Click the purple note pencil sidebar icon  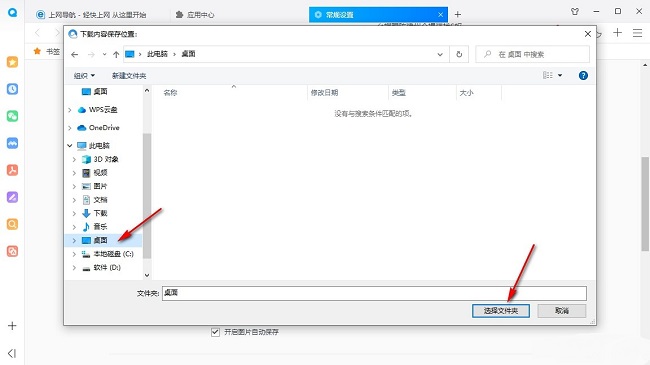(12, 197)
